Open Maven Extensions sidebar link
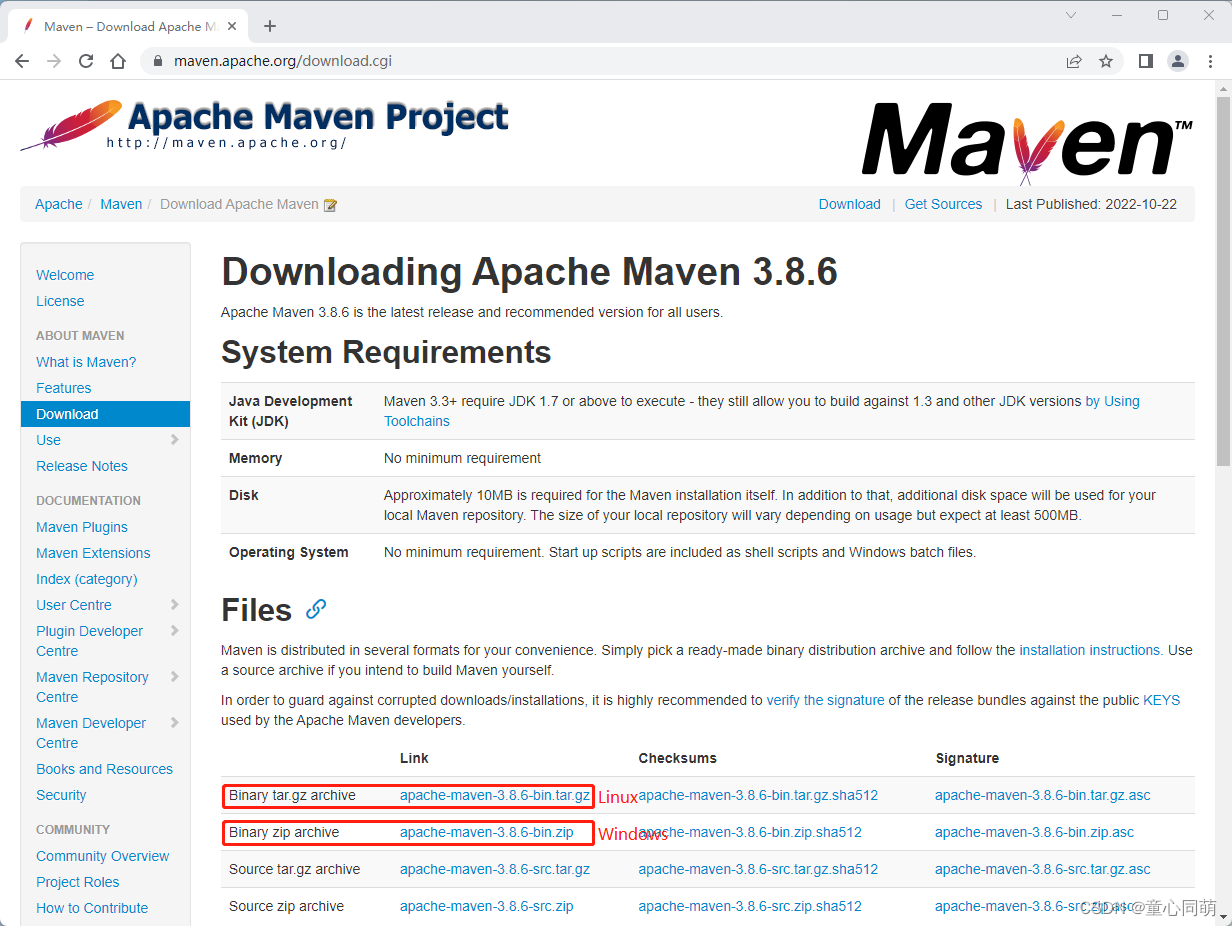This screenshot has width=1232, height=926. click(x=93, y=553)
